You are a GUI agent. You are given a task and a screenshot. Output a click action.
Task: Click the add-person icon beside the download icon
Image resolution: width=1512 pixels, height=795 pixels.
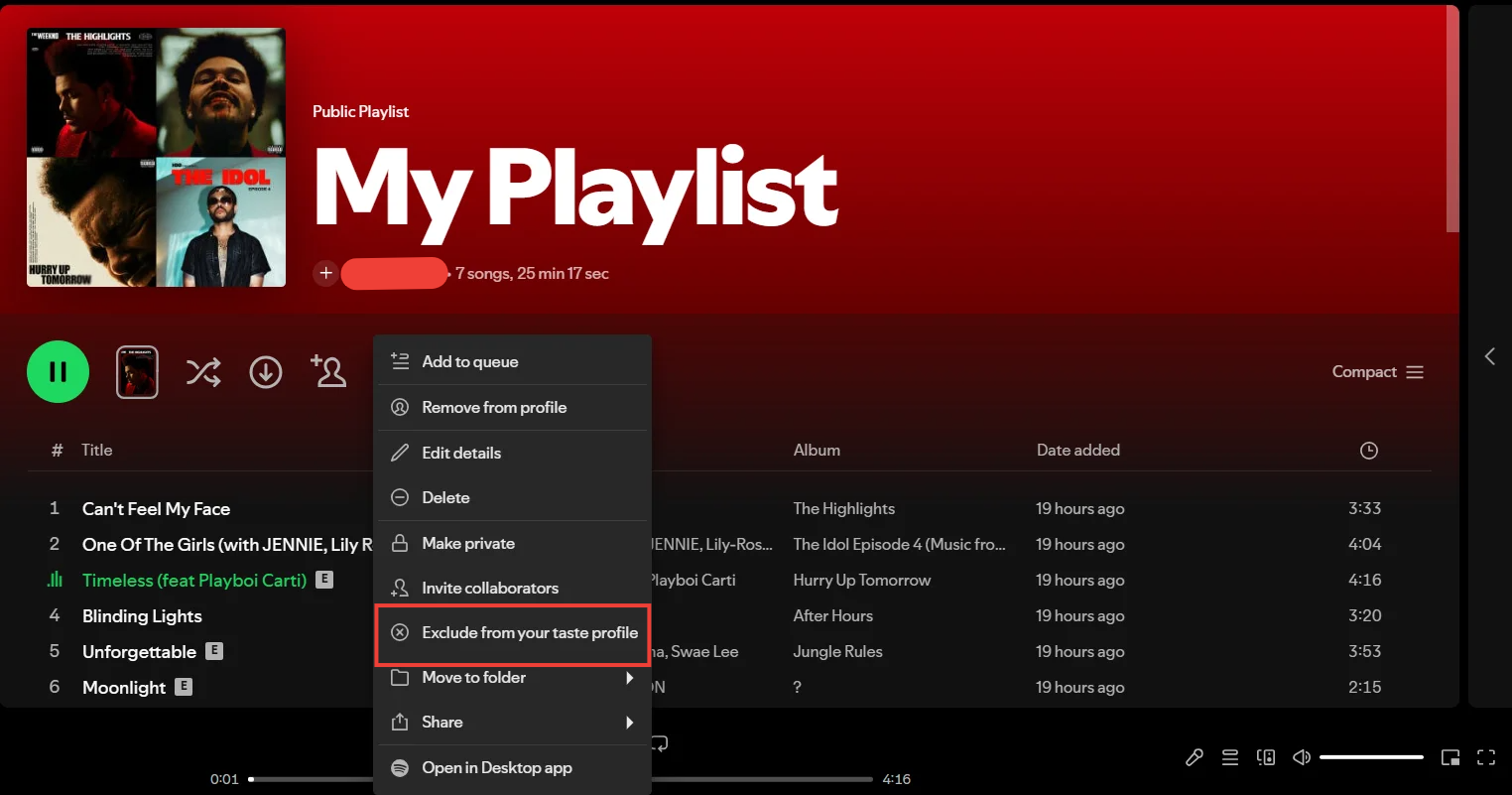pos(328,371)
